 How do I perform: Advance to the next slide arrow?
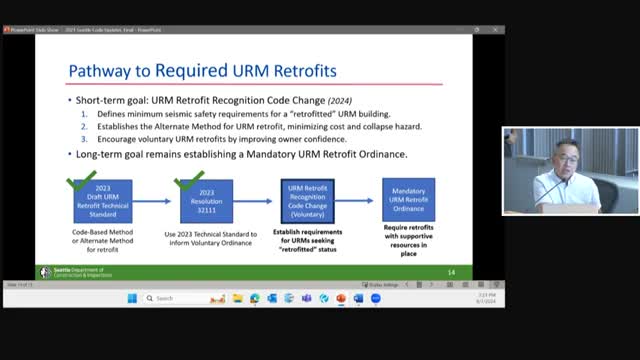point(431,285)
